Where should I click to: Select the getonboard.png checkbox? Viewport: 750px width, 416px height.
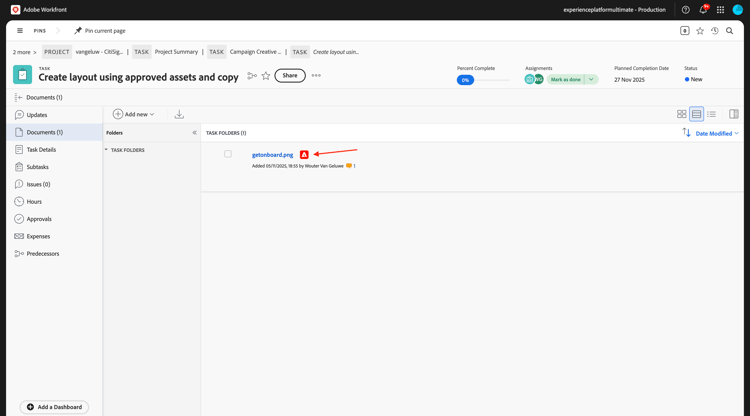pos(228,154)
